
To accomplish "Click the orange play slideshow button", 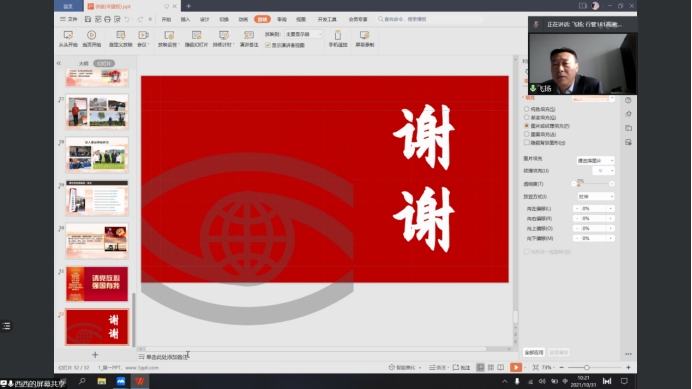I will click(x=515, y=367).
